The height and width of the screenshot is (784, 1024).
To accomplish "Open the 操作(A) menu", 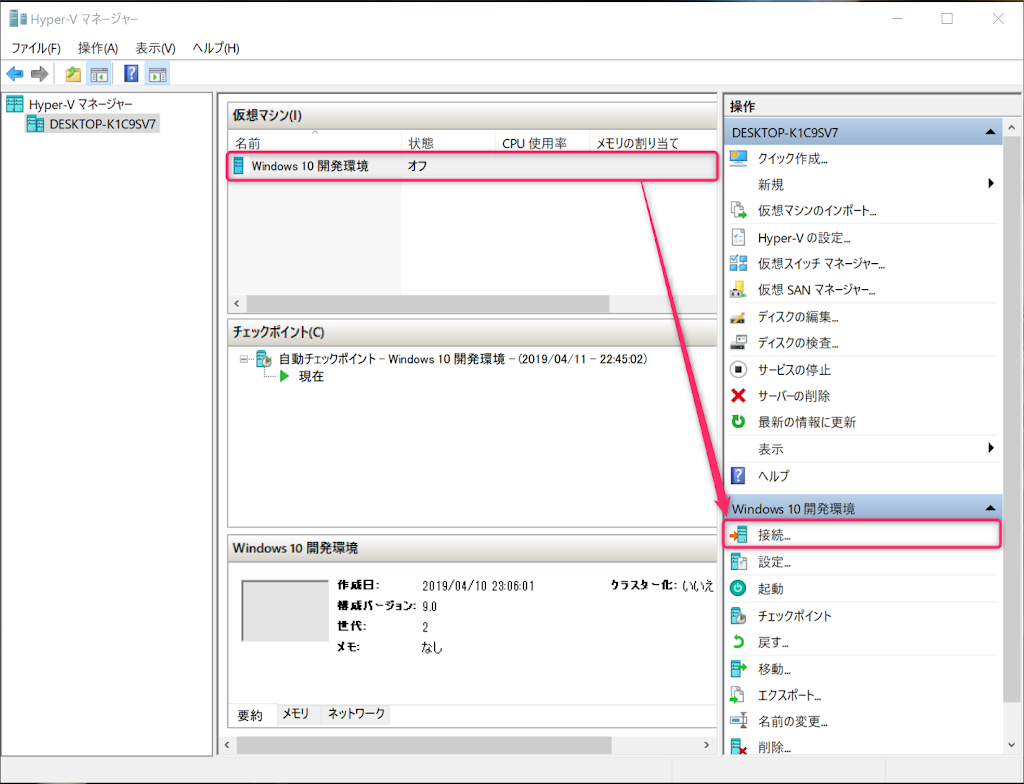I will pyautogui.click(x=98, y=48).
